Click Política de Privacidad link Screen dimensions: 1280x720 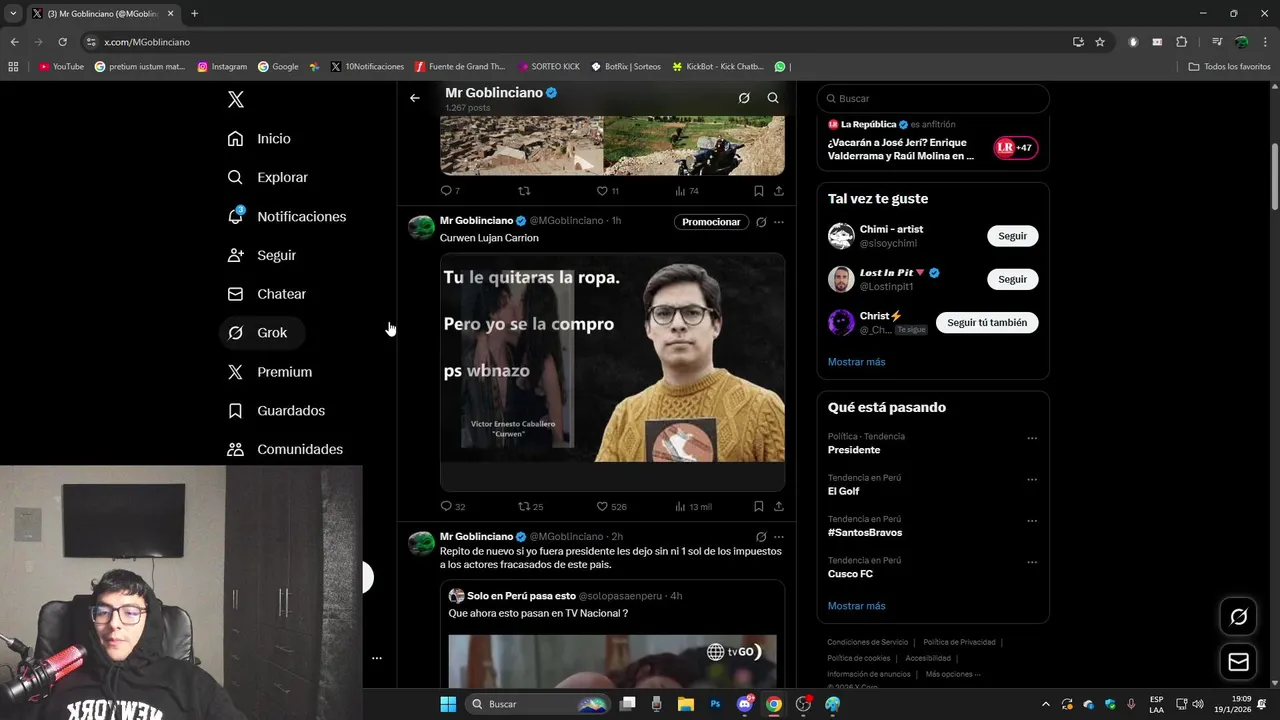tap(959, 642)
